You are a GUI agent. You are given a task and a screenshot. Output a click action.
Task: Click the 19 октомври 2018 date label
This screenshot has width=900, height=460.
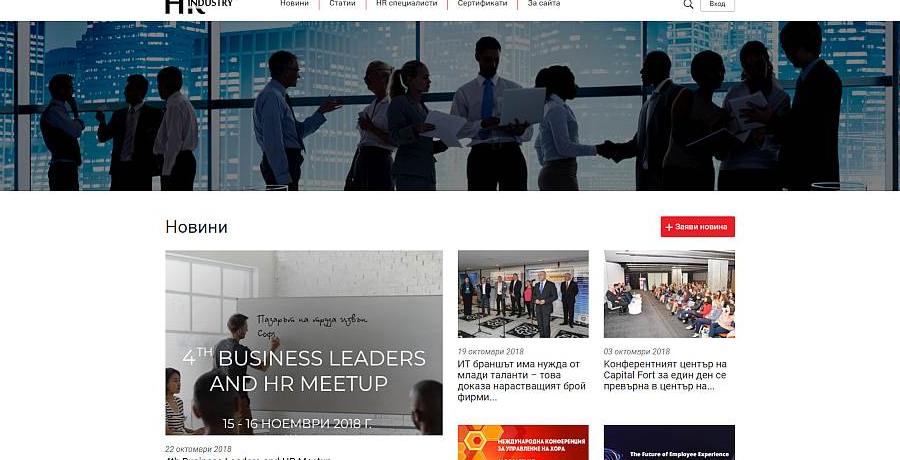[x=491, y=351]
